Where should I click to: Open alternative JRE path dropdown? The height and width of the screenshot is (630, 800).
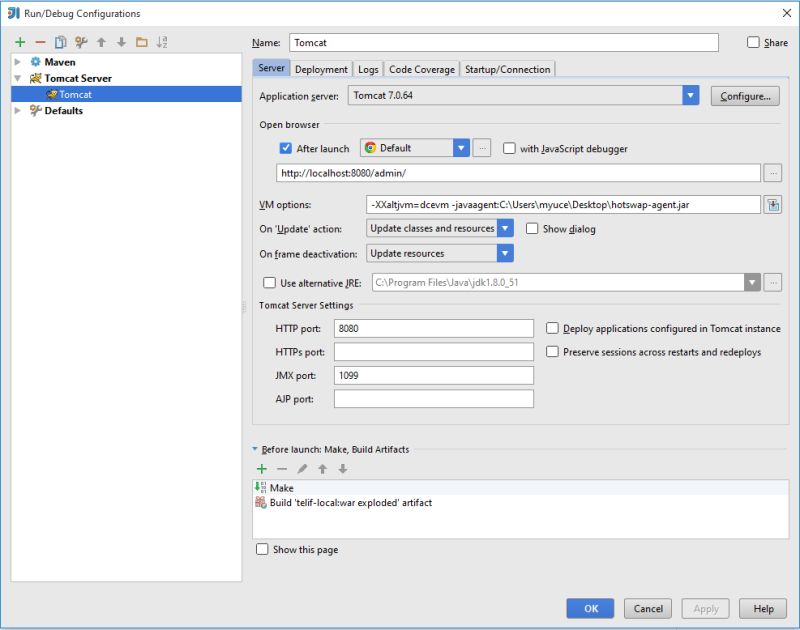(752, 282)
